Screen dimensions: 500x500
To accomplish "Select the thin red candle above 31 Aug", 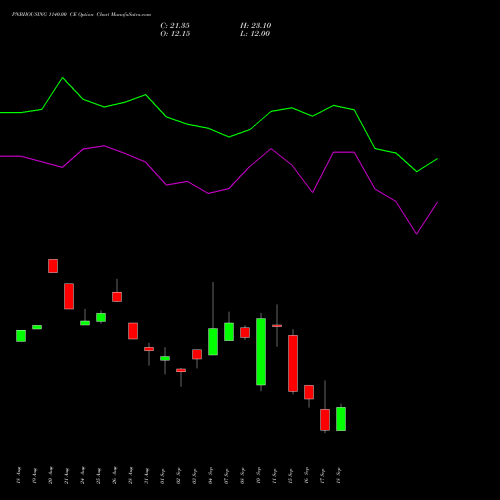I will click(149, 349).
